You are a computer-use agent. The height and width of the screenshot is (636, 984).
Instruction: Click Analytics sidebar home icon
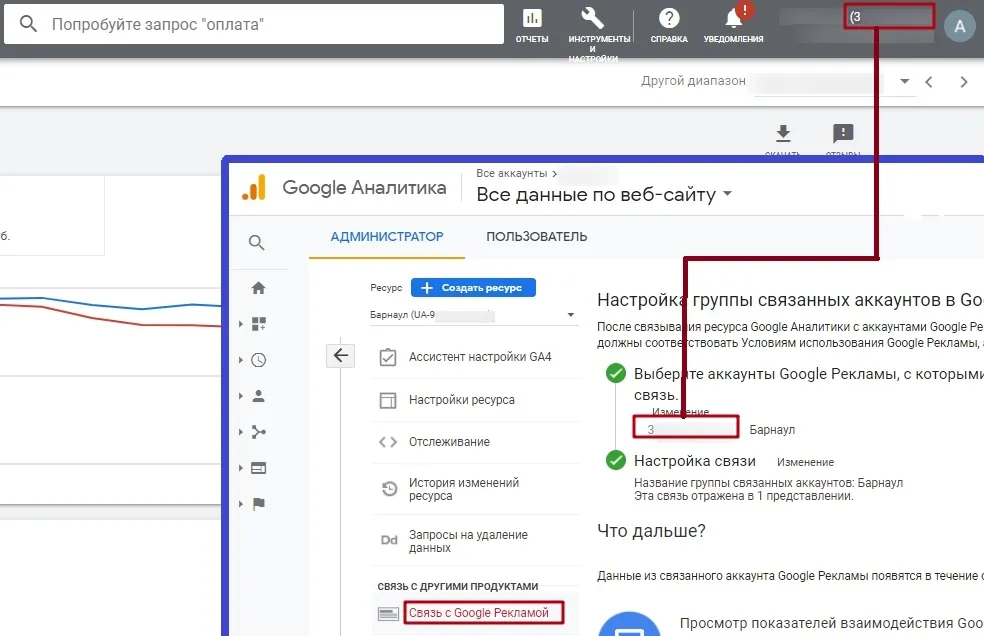point(258,288)
